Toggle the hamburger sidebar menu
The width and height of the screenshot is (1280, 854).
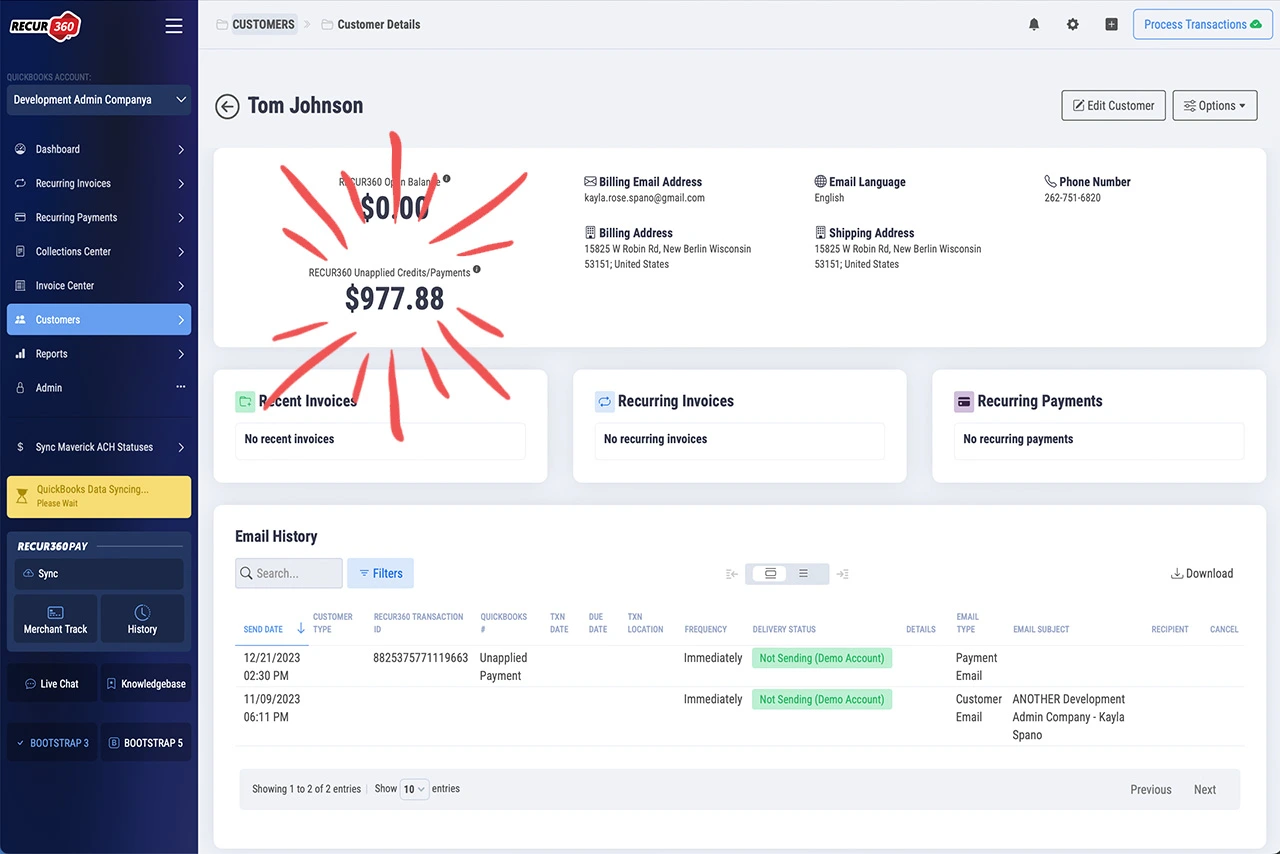click(174, 26)
